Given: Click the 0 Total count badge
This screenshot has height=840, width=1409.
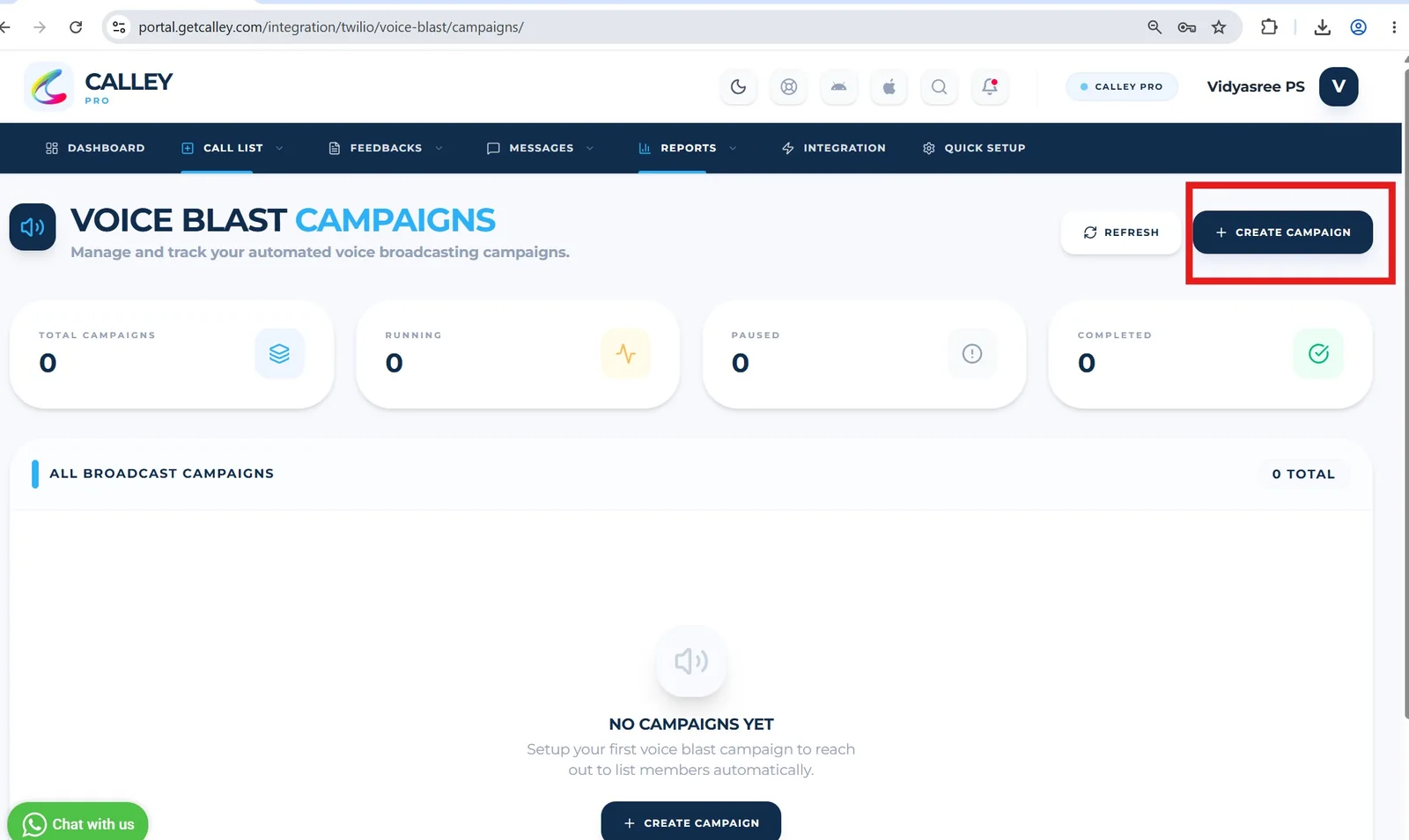Looking at the screenshot, I should (1303, 474).
